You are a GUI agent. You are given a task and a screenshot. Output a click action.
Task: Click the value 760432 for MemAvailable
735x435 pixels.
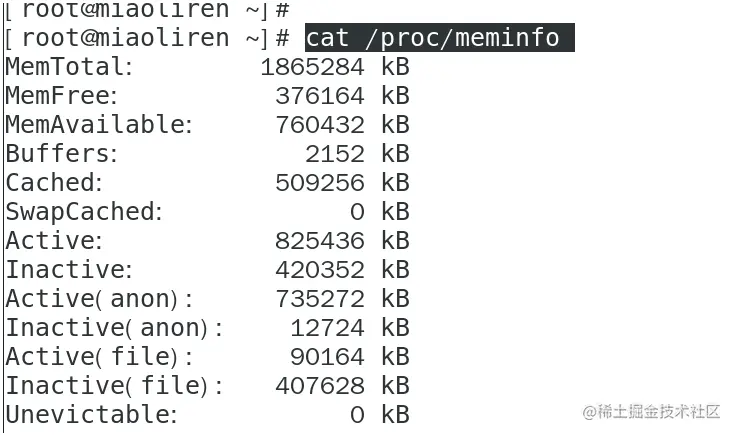pyautogui.click(x=319, y=125)
